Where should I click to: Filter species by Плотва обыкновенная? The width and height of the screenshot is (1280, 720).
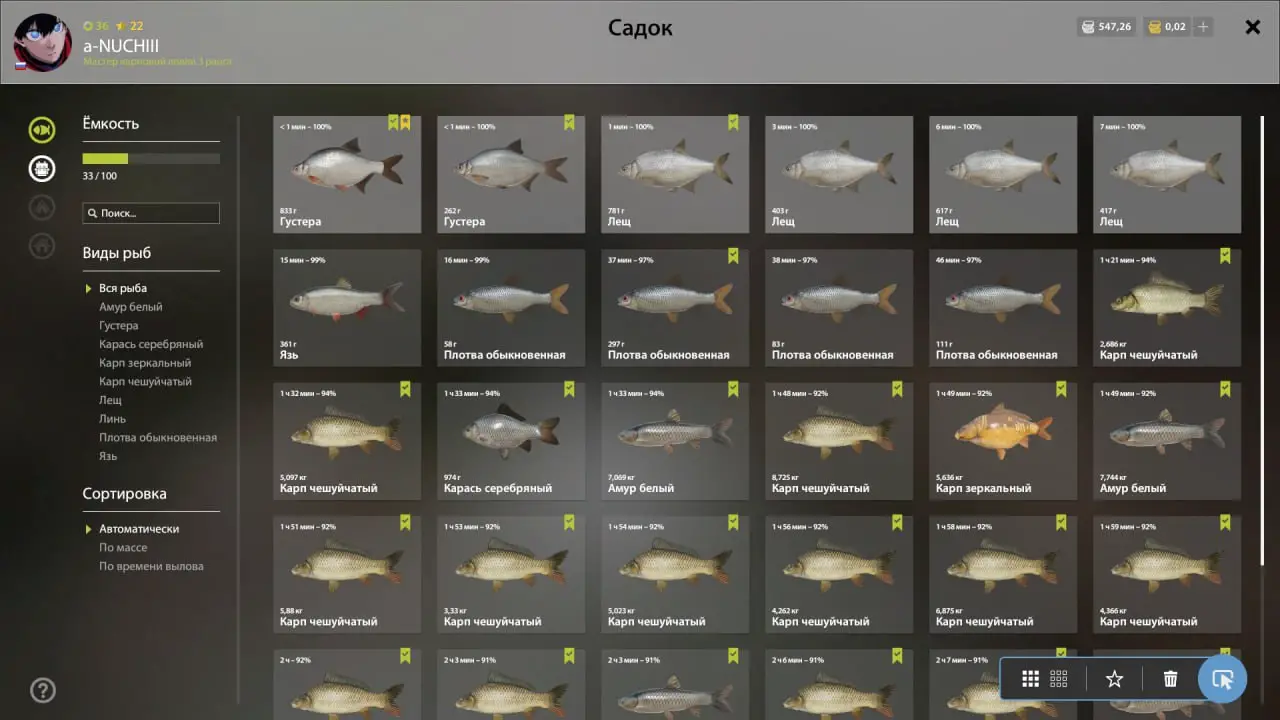tap(158, 437)
